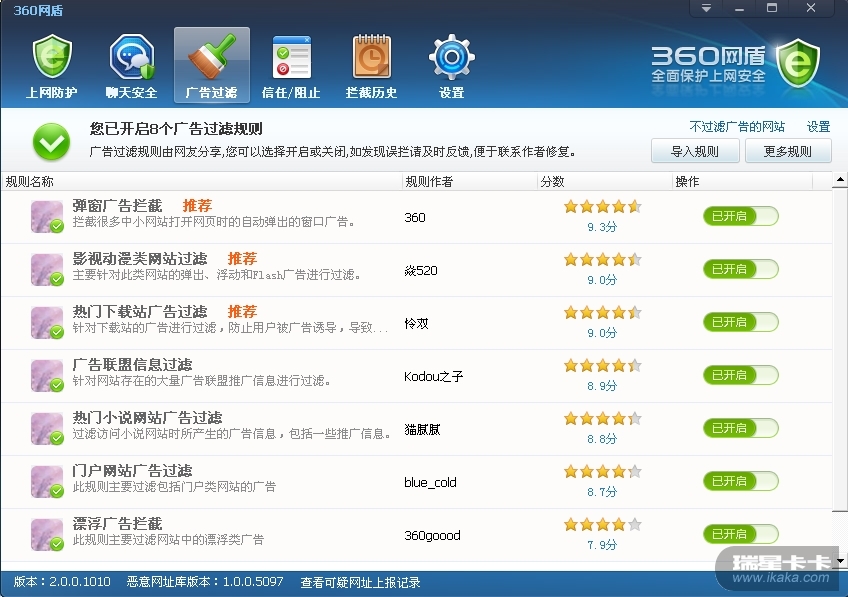Click the rule icon beside 门户网站广告过滤

tap(47, 482)
